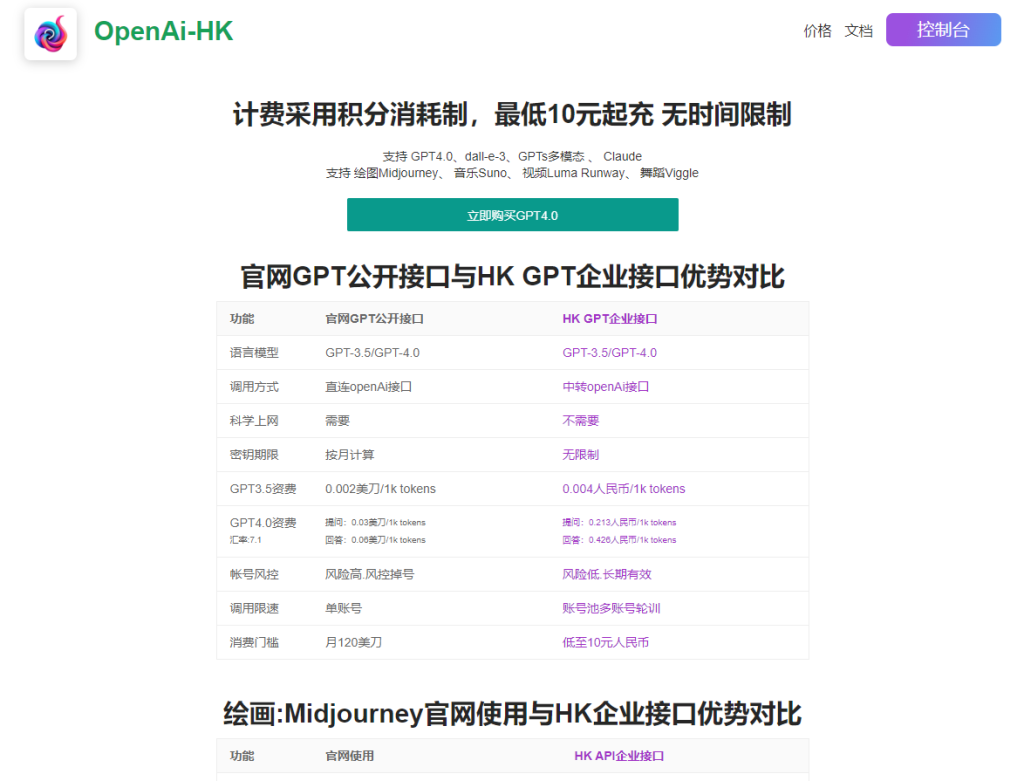
Task: Click the 风险高.风控掉号 cell
Action: (x=370, y=574)
